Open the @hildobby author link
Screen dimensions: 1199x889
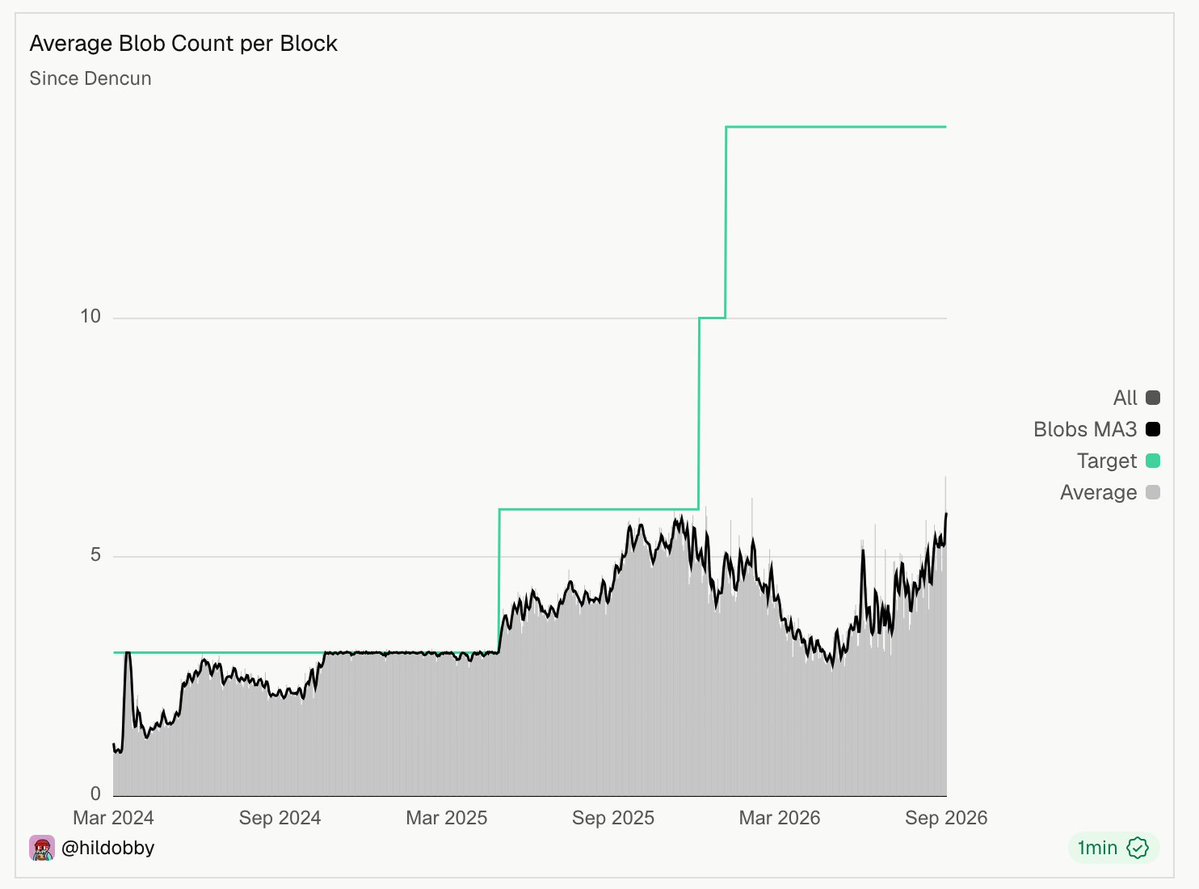[x=108, y=848]
